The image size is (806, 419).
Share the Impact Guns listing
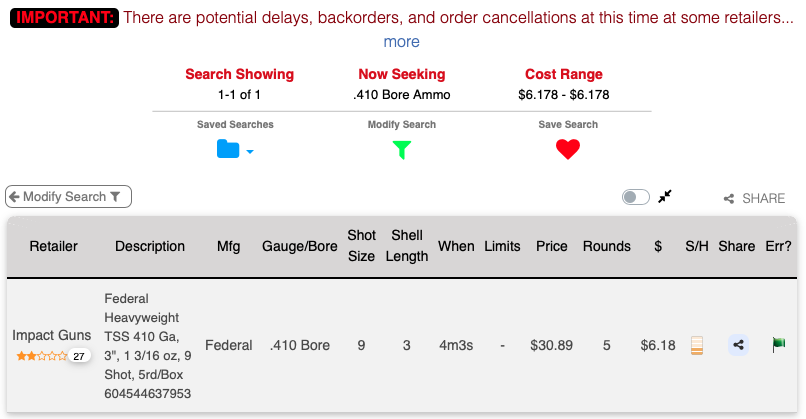click(x=738, y=345)
